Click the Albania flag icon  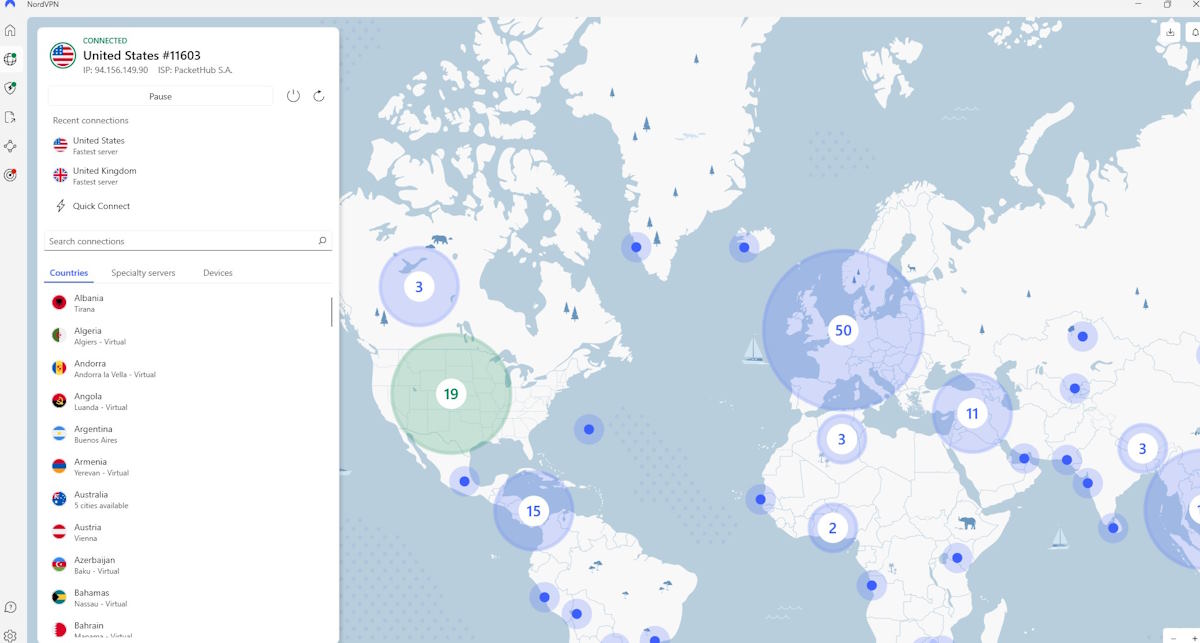point(60,302)
